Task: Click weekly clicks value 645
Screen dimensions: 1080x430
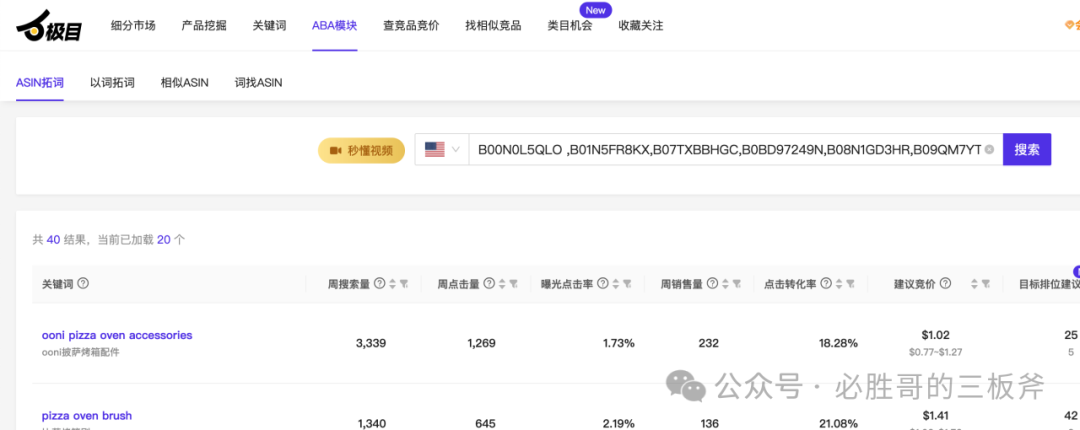Action: [x=485, y=424]
